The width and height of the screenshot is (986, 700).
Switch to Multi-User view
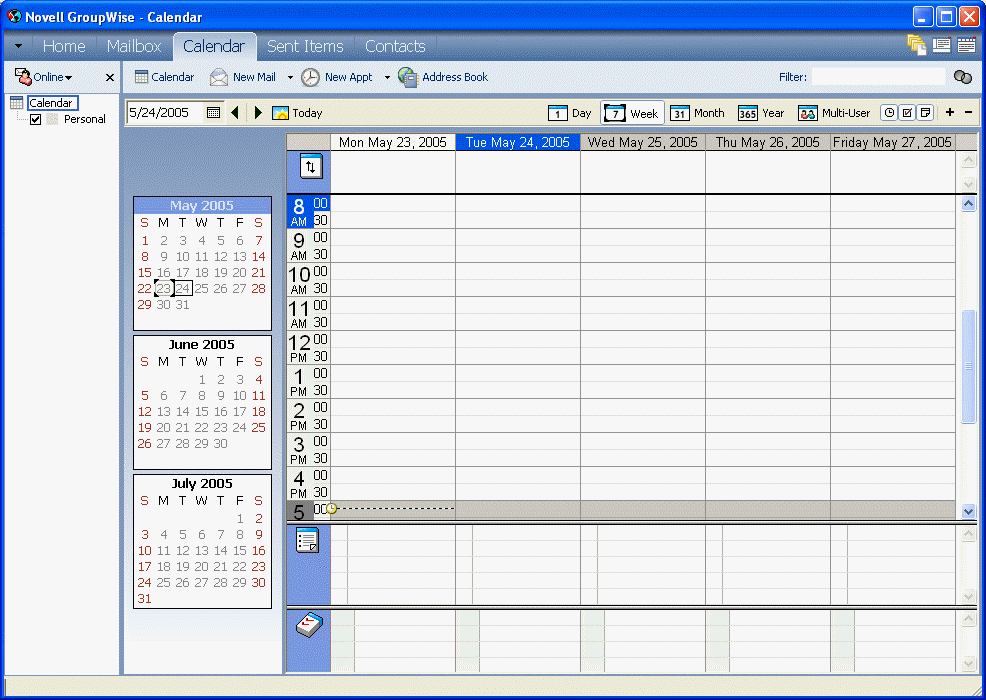click(834, 113)
